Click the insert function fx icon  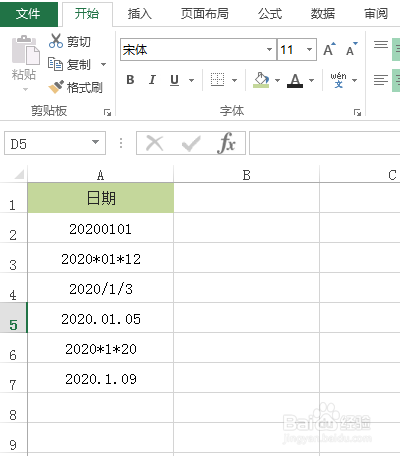pyautogui.click(x=227, y=143)
